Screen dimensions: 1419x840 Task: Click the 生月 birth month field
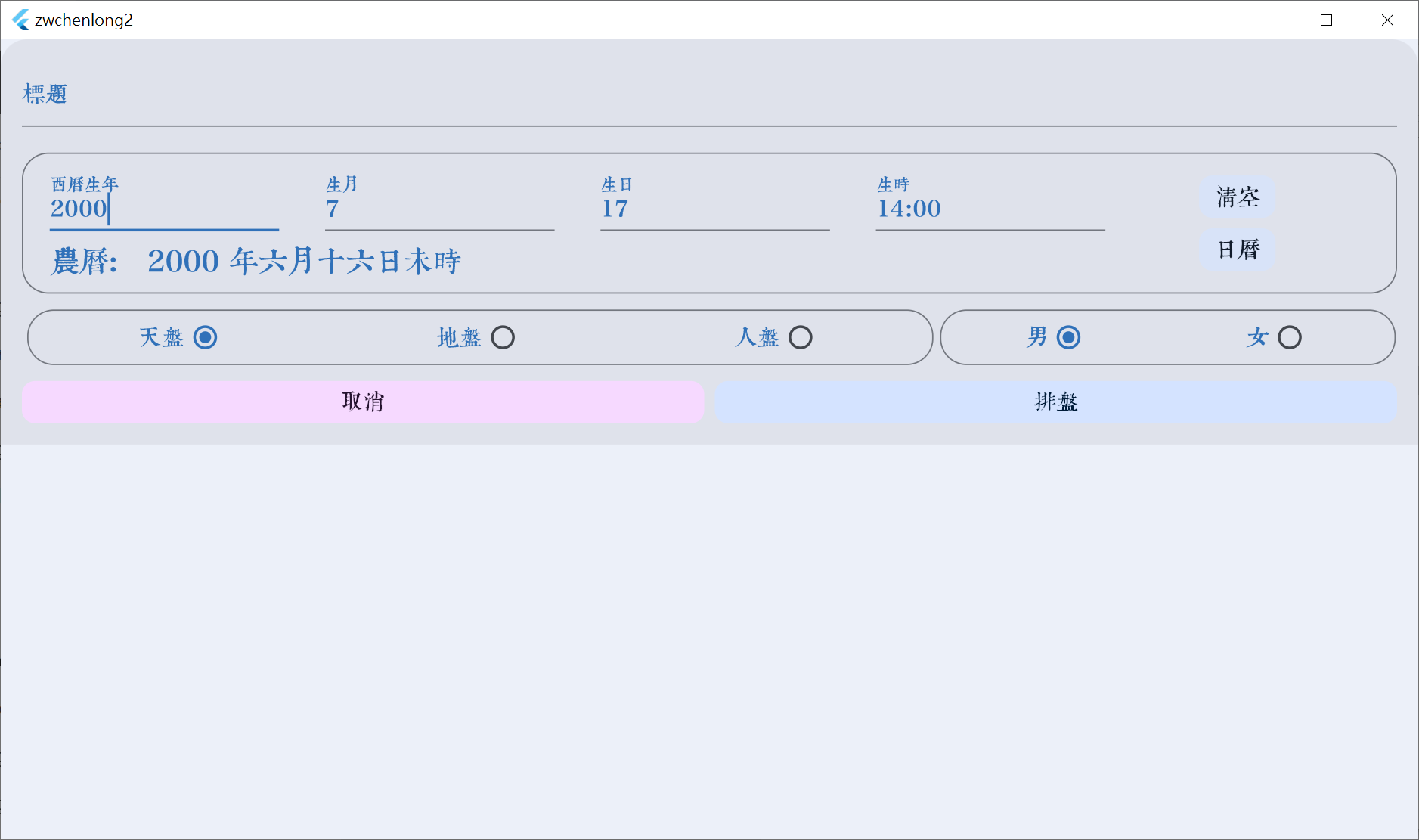pyautogui.click(x=439, y=209)
